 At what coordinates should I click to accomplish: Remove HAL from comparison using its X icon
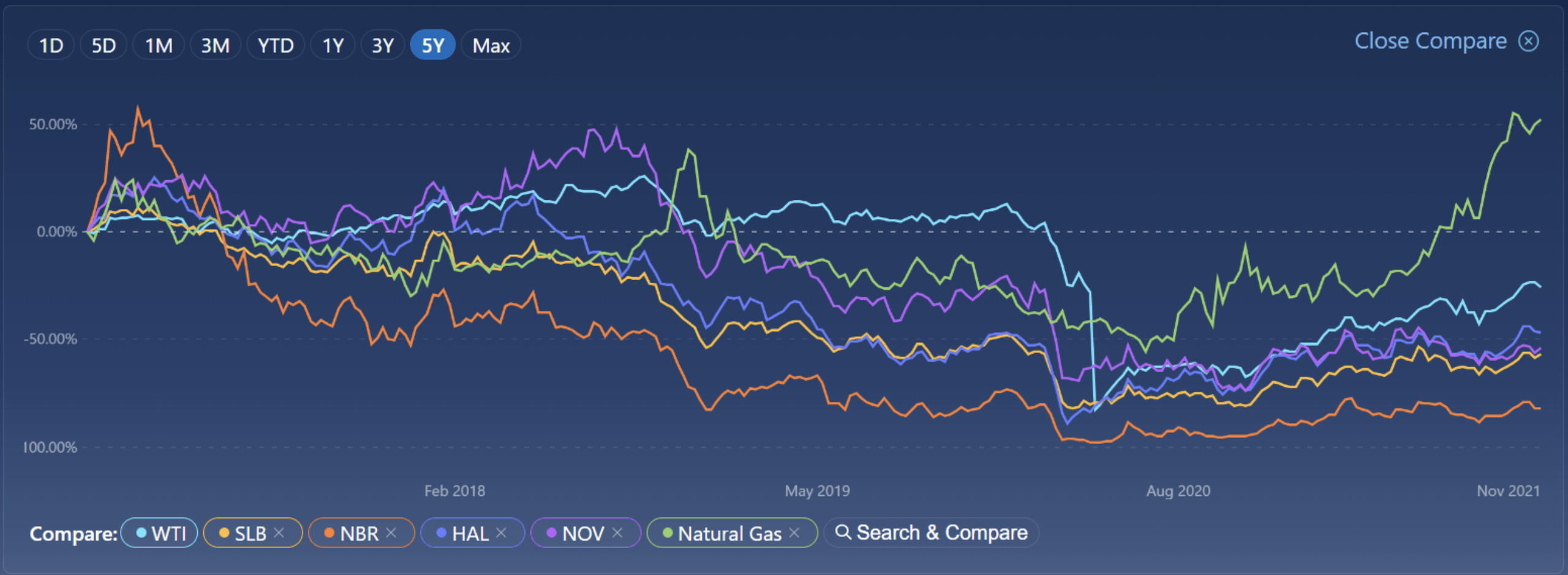501,533
